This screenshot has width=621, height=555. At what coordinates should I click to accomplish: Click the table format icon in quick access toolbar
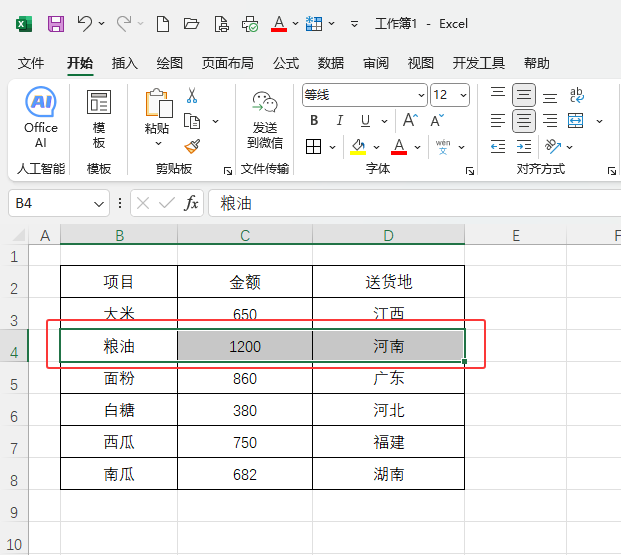(314, 24)
